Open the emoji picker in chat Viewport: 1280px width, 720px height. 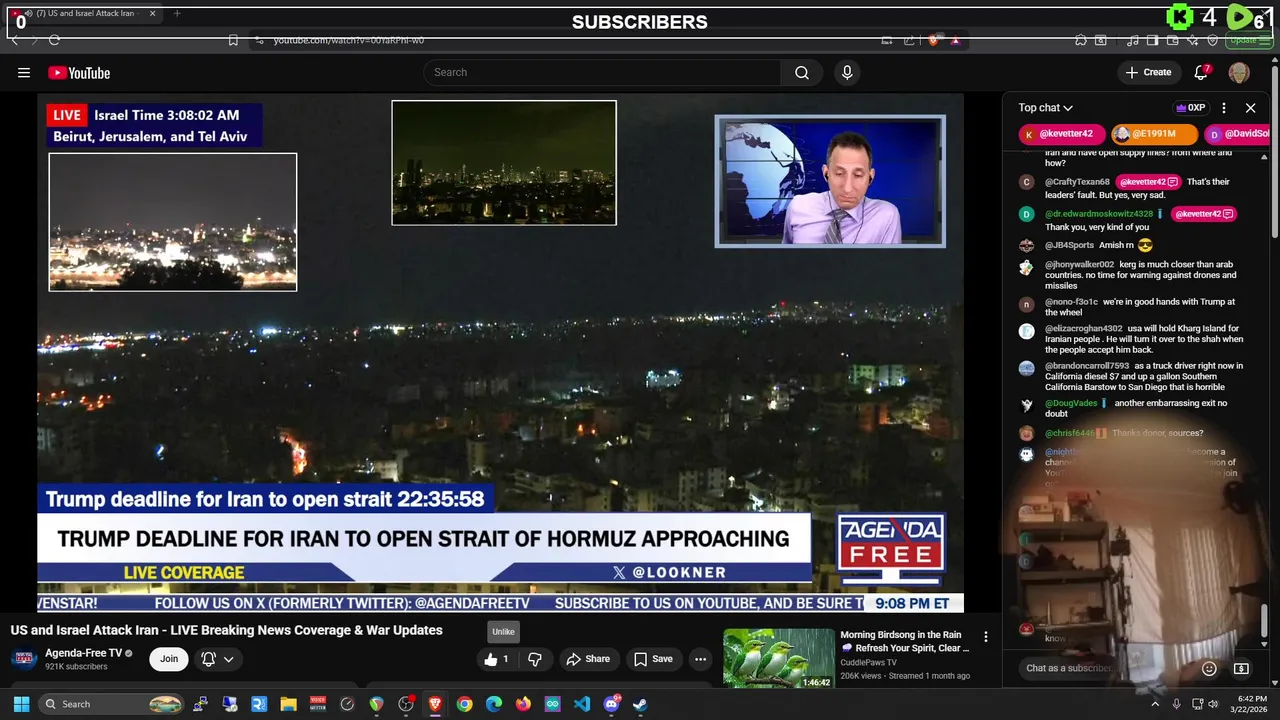(x=1209, y=668)
